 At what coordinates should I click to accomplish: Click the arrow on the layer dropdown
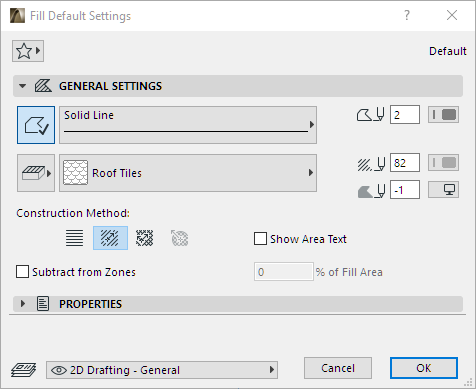click(272, 370)
